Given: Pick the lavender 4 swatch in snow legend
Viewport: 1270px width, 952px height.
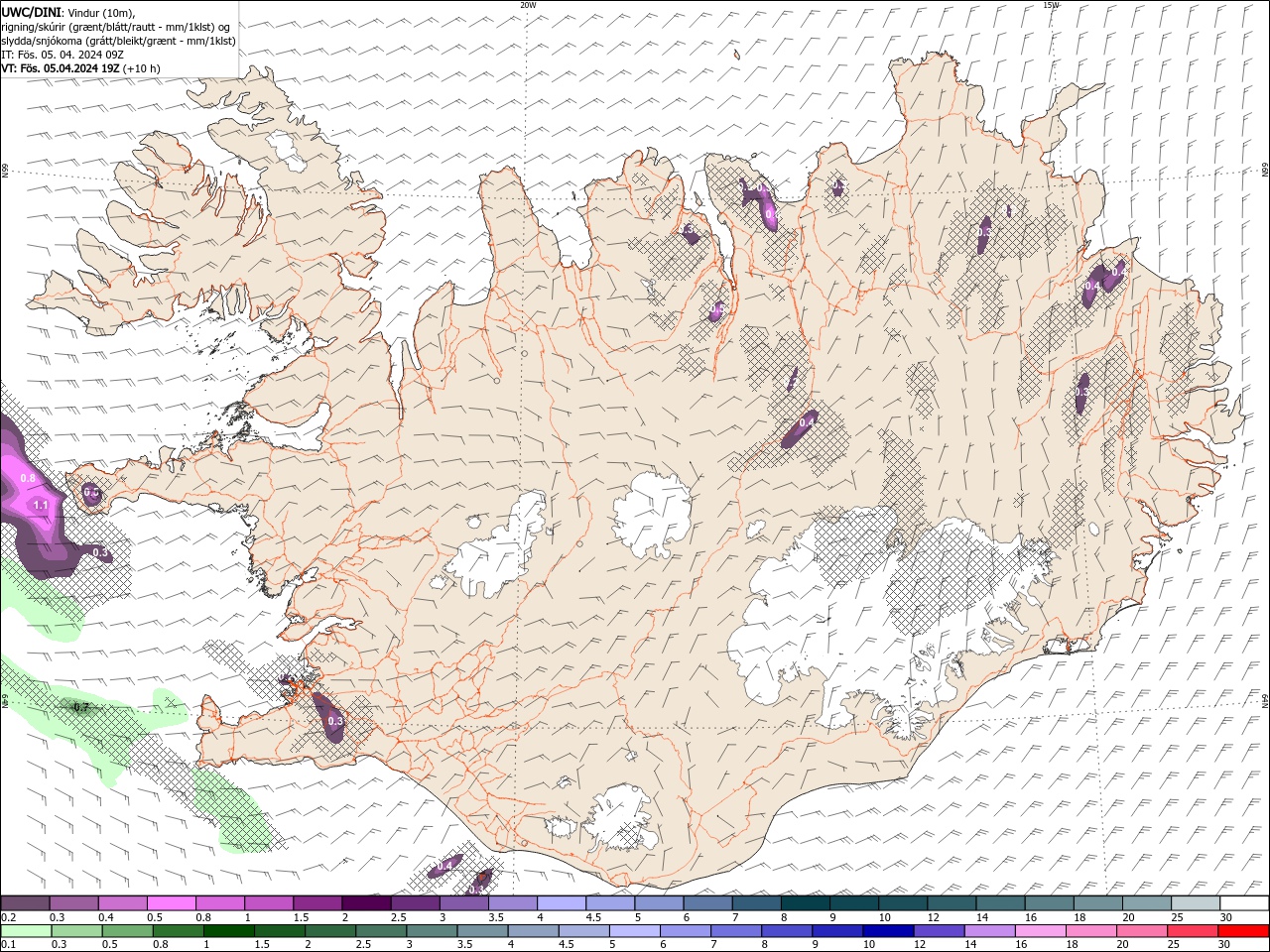Looking at the screenshot, I should click(562, 903).
